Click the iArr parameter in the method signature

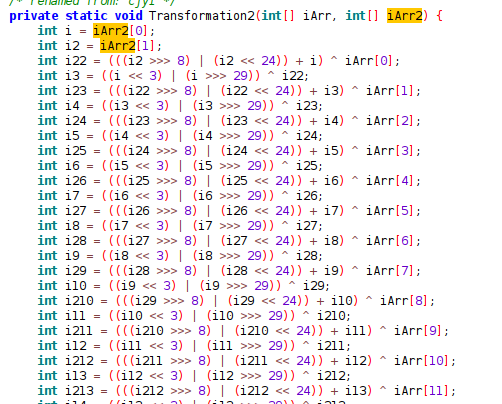[317, 16]
